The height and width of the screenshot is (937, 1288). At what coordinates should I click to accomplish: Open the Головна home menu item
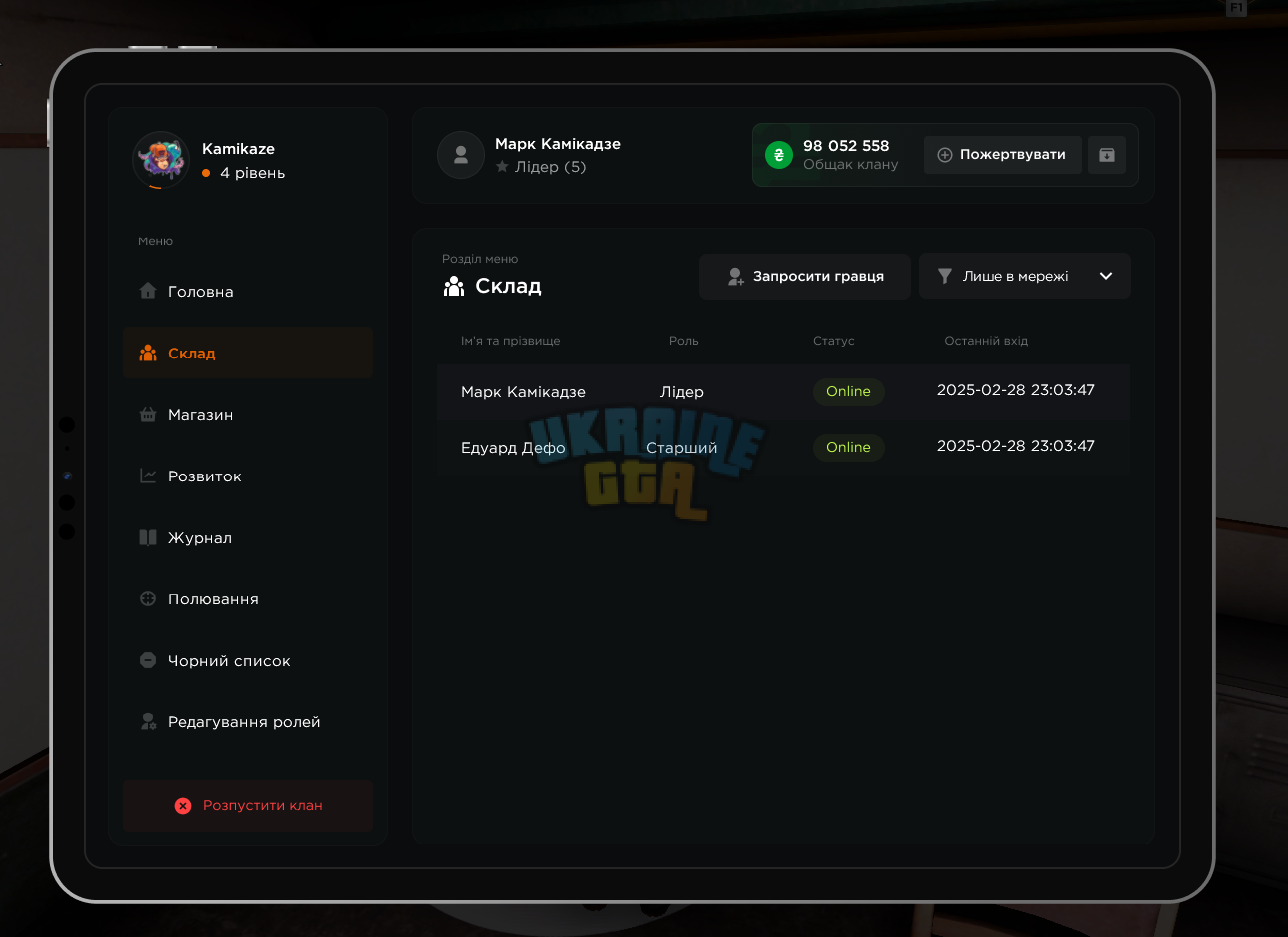click(248, 292)
